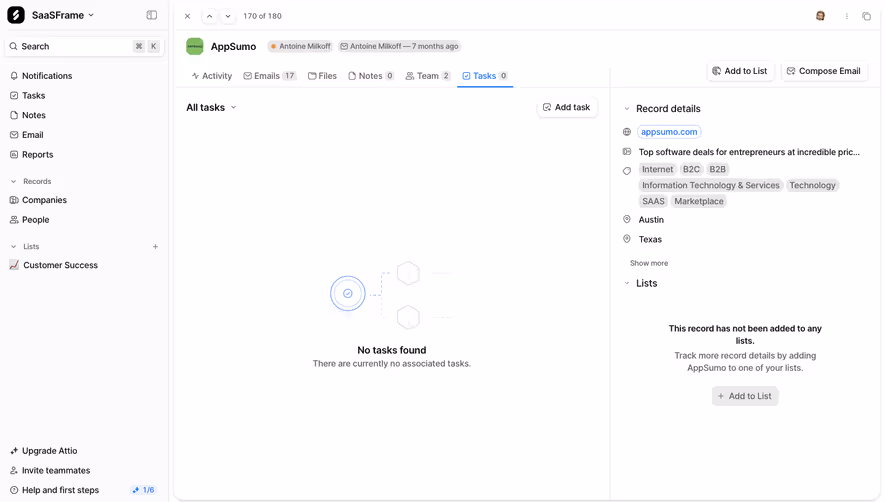Go to next record with down arrow
The height and width of the screenshot is (502, 885).
pyautogui.click(x=227, y=16)
